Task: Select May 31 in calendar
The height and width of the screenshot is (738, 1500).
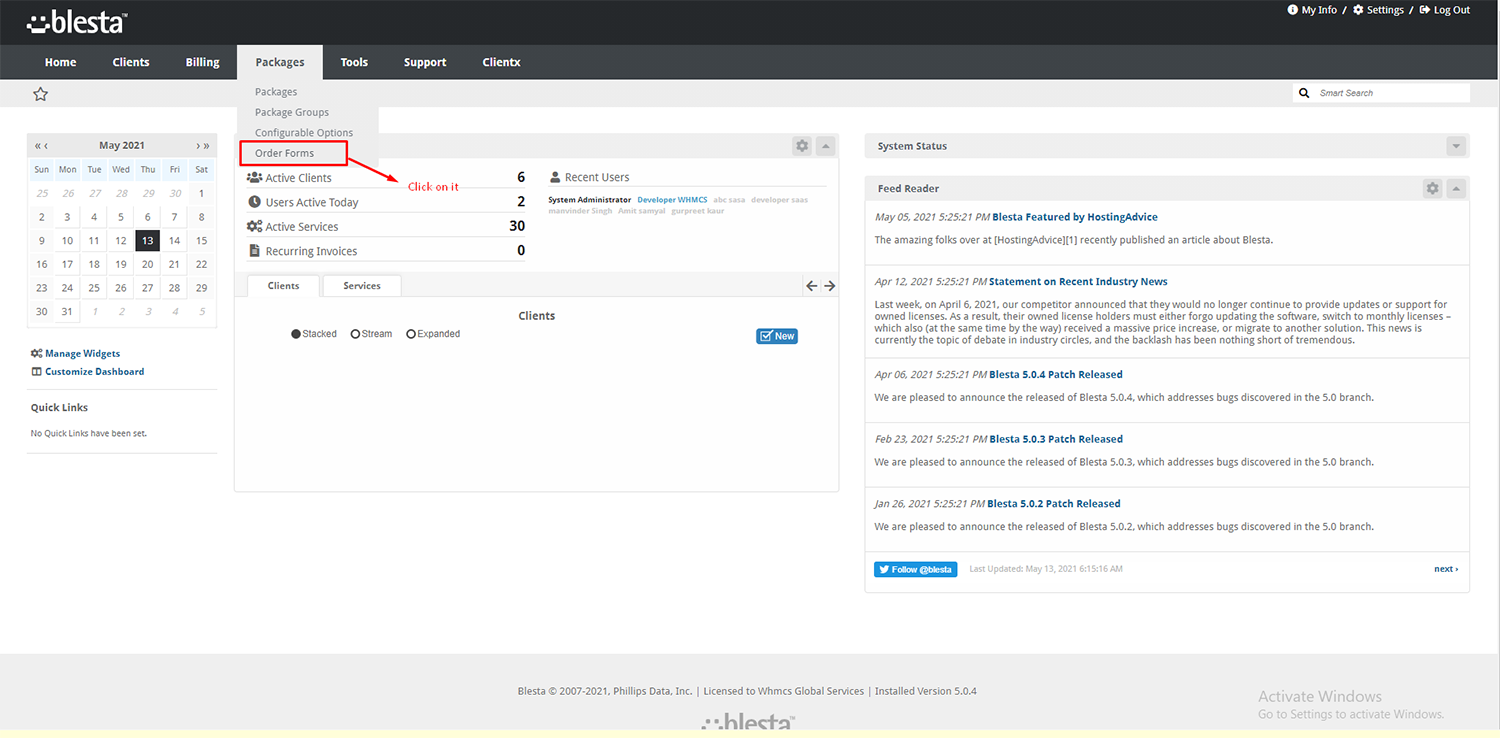Action: [67, 311]
